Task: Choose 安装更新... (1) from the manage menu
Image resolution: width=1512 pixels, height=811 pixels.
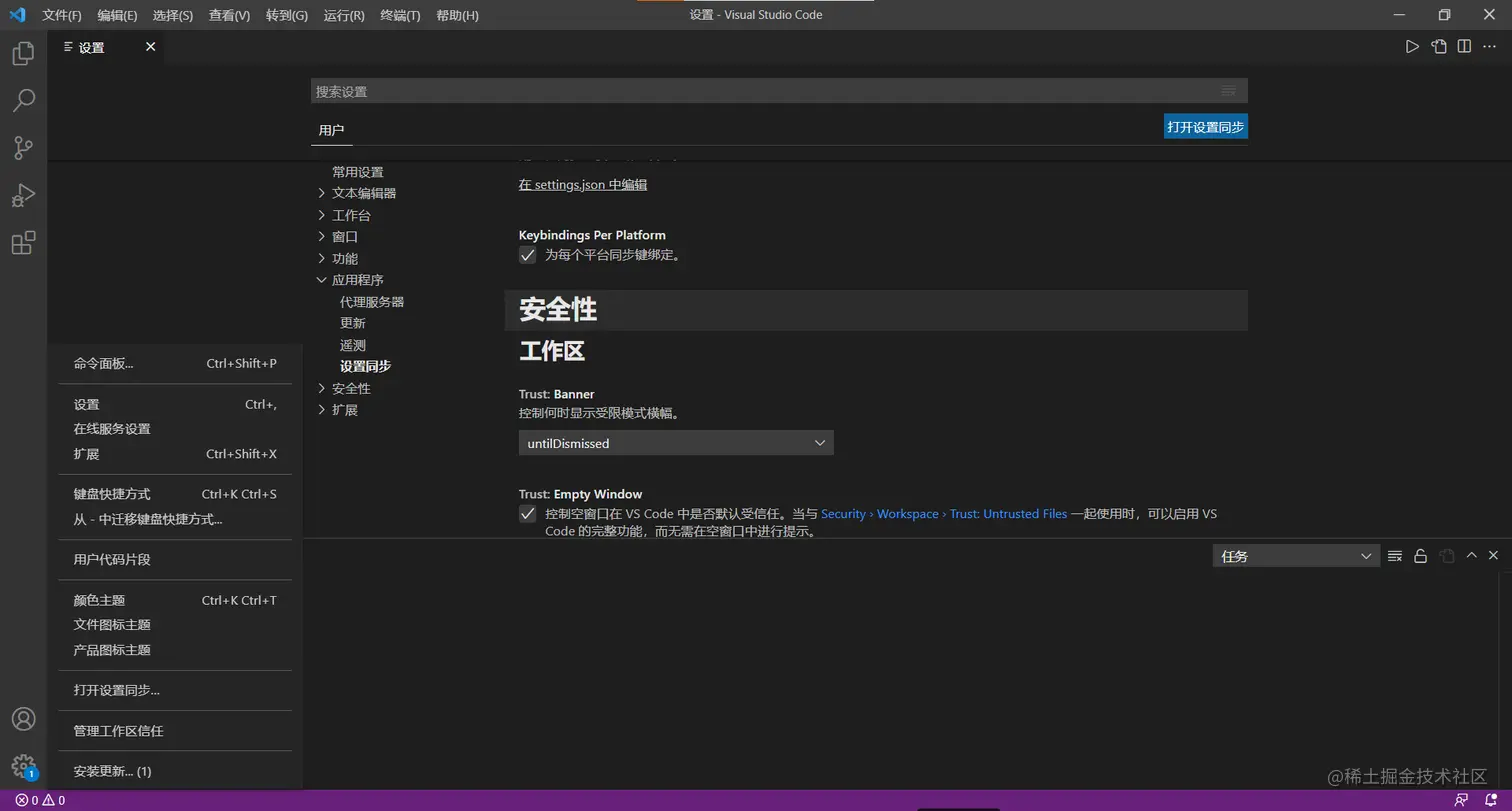Action: (x=175, y=771)
